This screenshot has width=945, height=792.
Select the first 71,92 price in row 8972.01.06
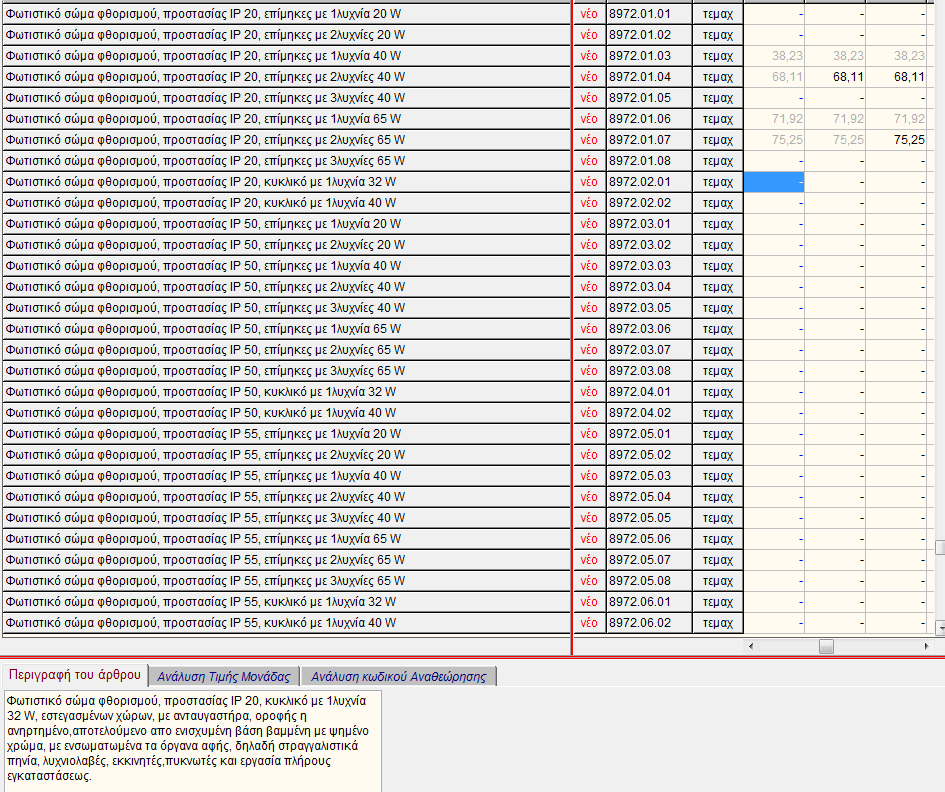coord(774,118)
